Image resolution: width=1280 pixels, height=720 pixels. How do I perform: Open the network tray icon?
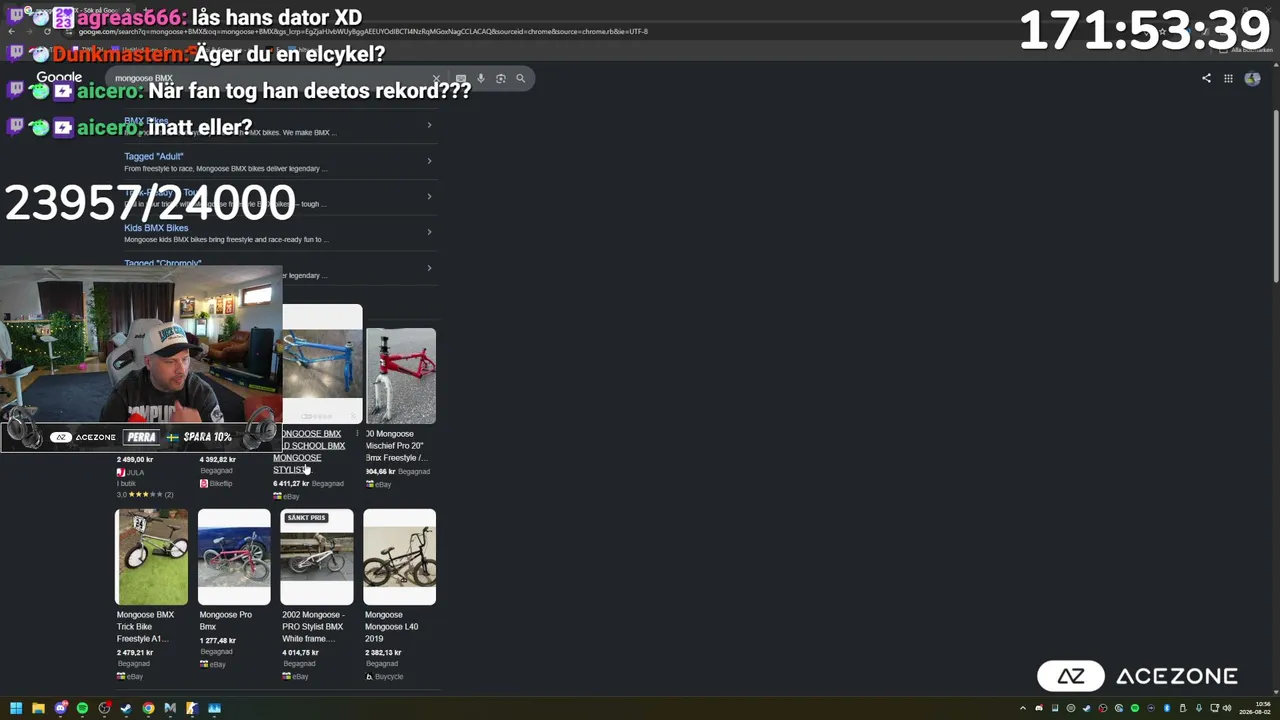[x=1214, y=708]
